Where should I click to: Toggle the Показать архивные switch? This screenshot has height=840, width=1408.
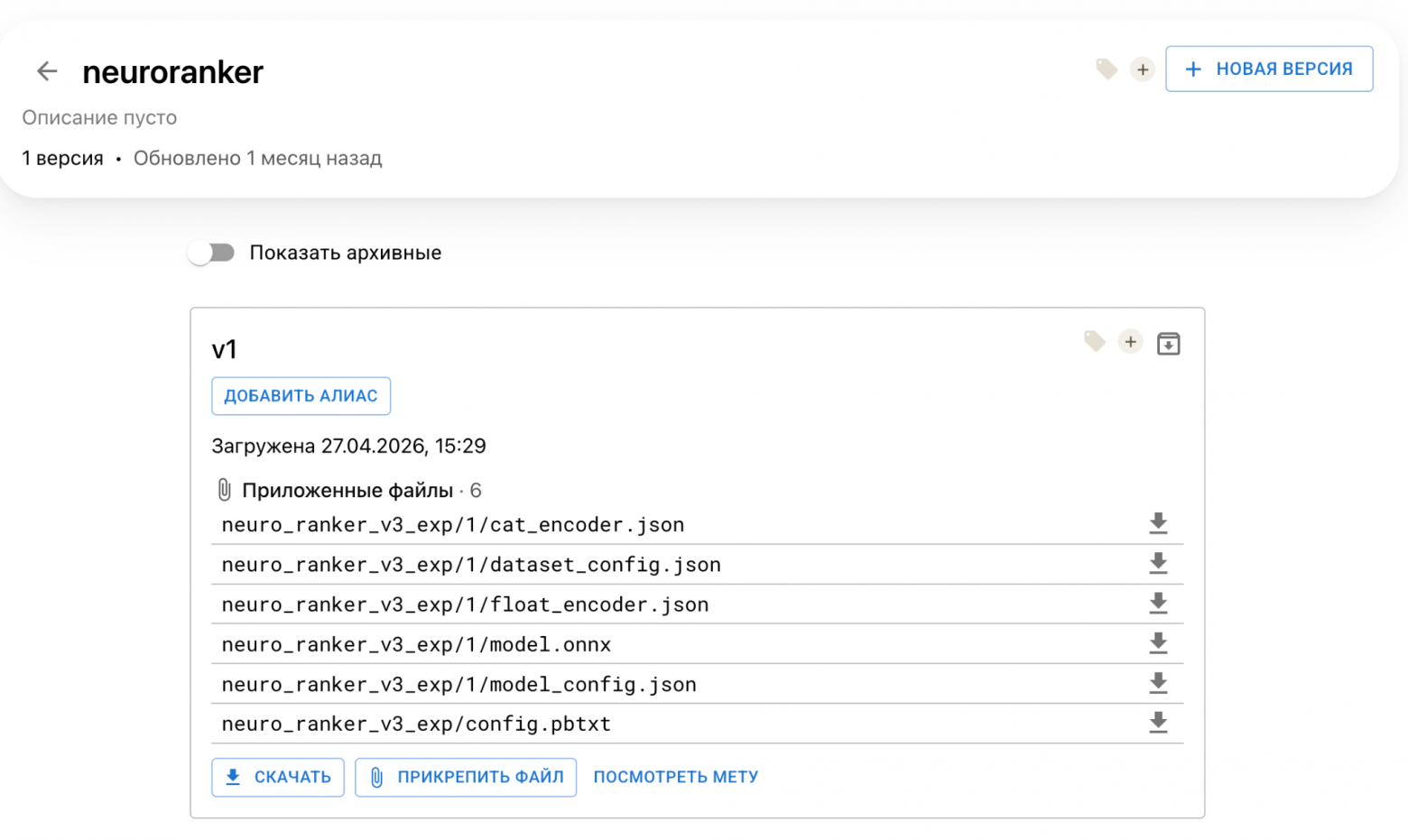click(211, 253)
